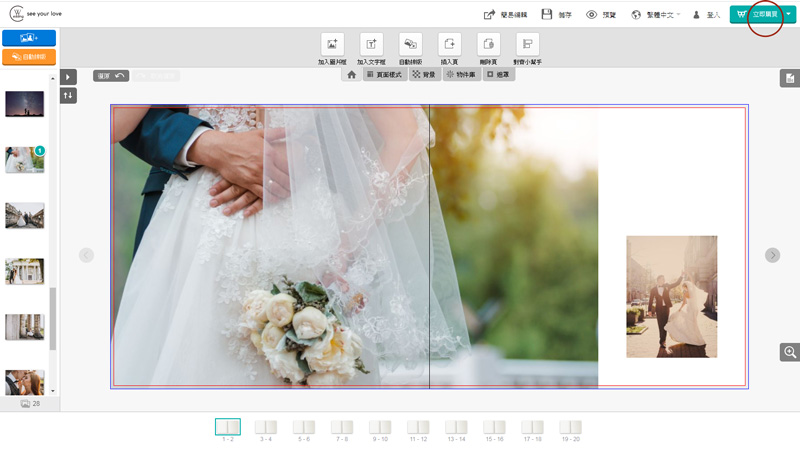
Task: Click the delete page icon
Action: click(x=488, y=44)
